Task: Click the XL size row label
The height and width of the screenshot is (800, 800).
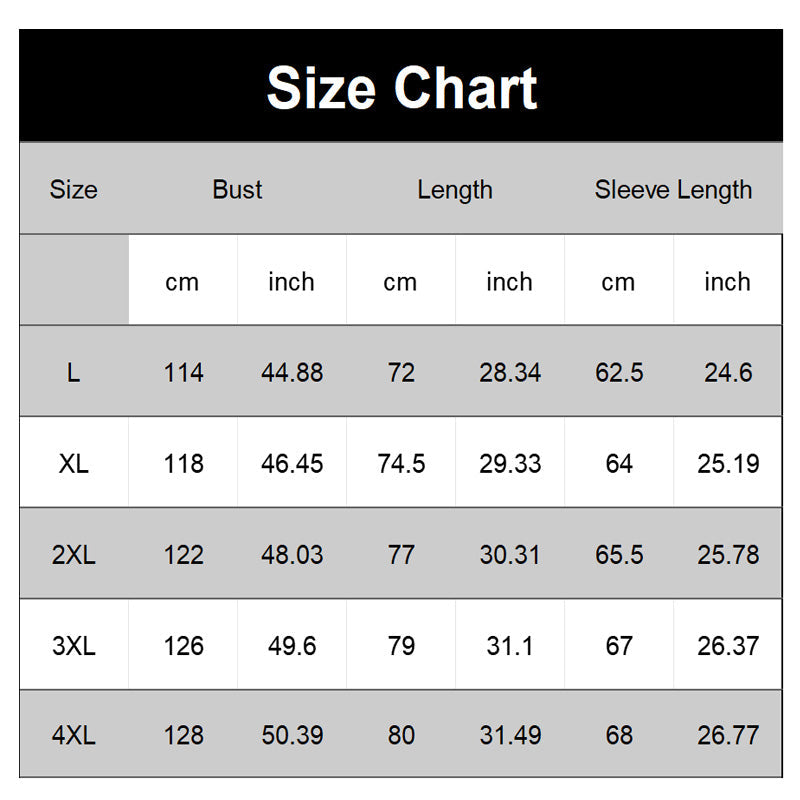Action: click(73, 464)
